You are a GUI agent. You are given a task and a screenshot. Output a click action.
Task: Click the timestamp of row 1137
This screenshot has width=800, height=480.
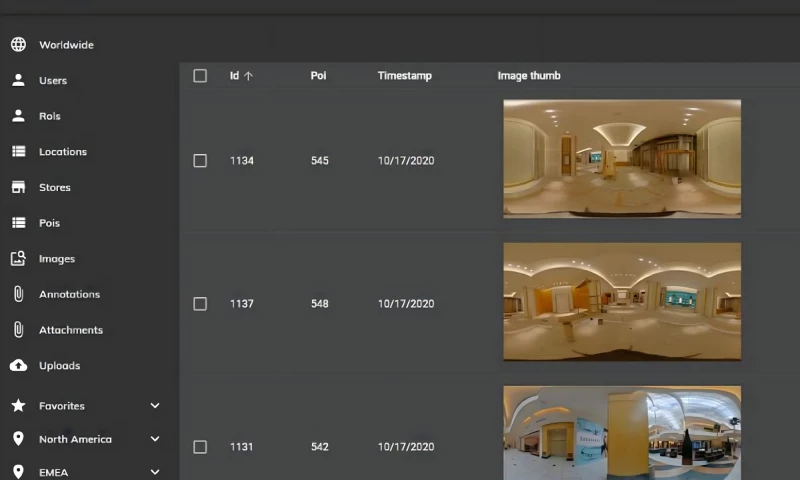(406, 304)
